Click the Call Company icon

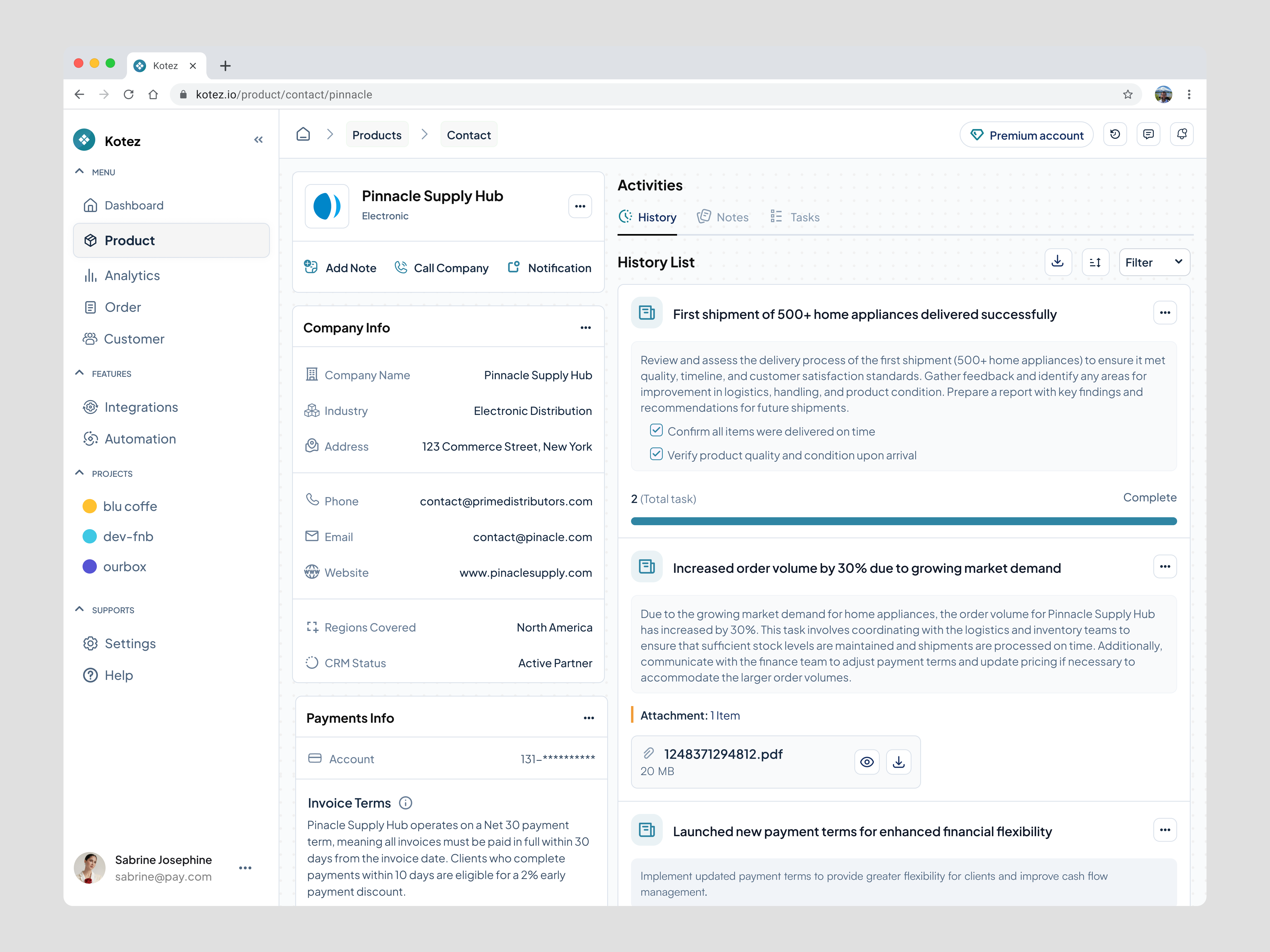pyautogui.click(x=401, y=267)
